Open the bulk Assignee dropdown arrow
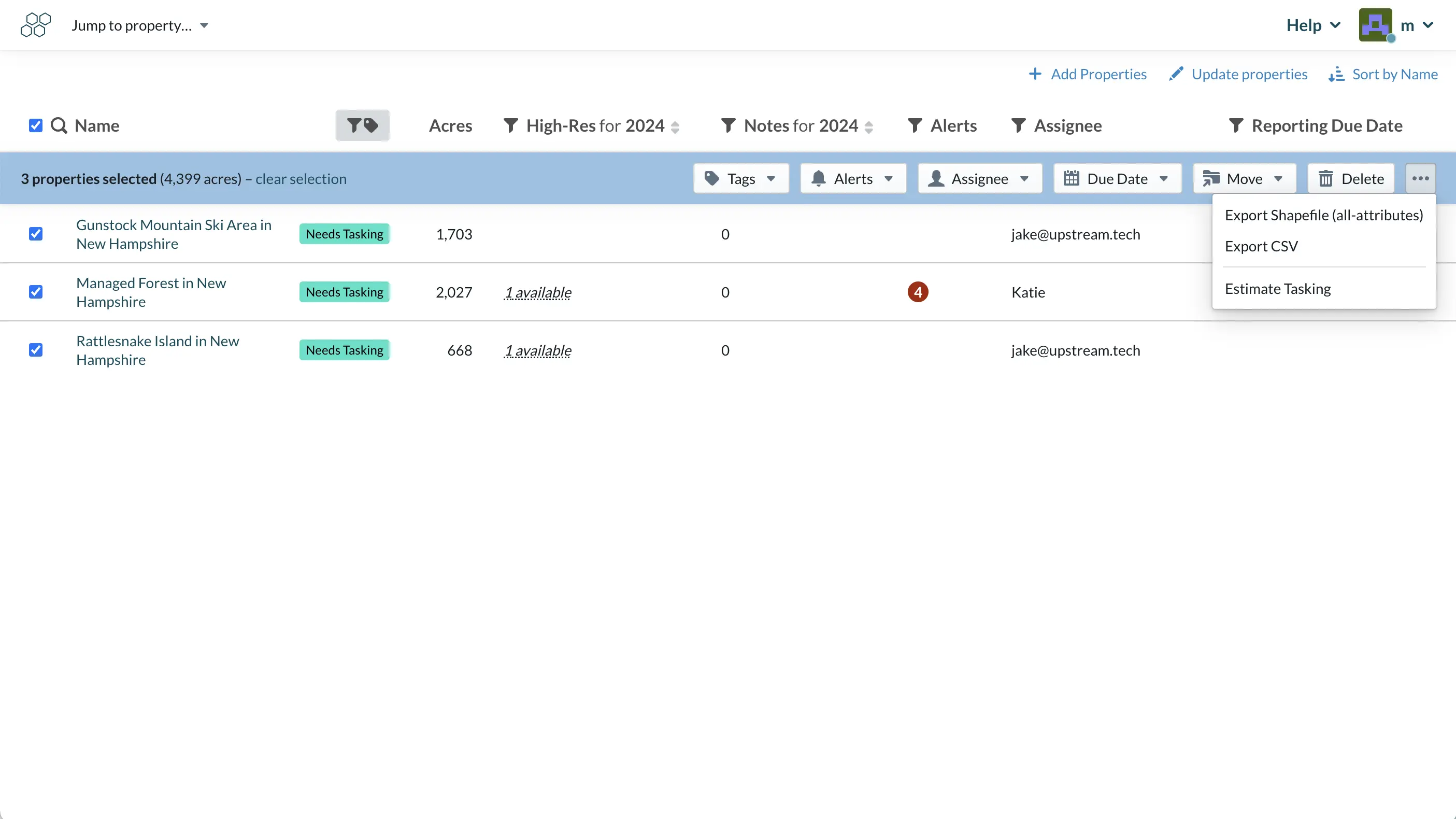This screenshot has width=1456, height=819. (x=1024, y=179)
